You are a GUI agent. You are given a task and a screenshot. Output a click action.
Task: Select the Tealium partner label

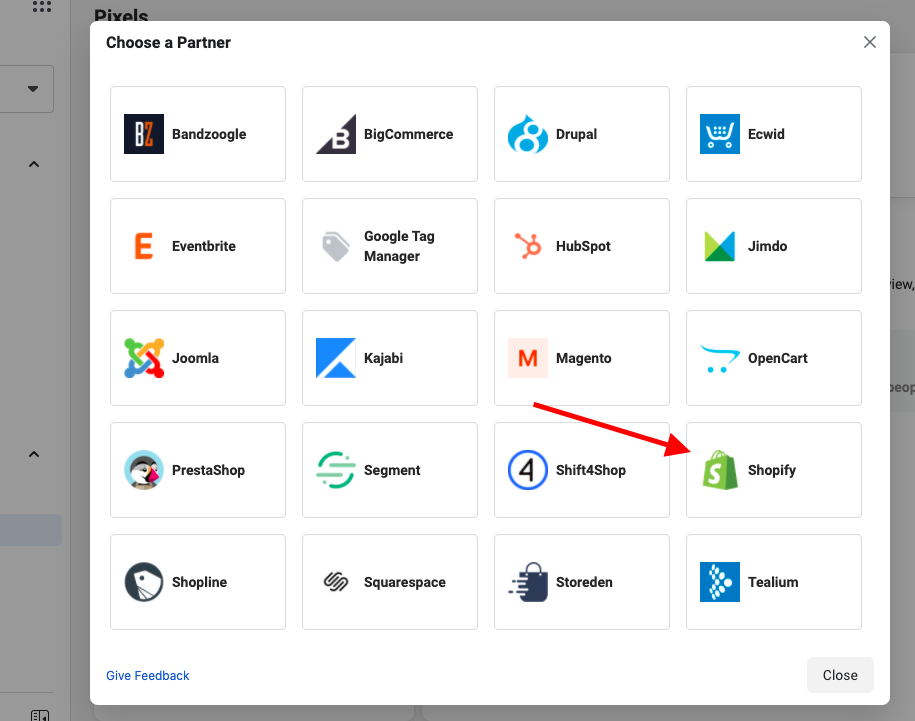773,582
